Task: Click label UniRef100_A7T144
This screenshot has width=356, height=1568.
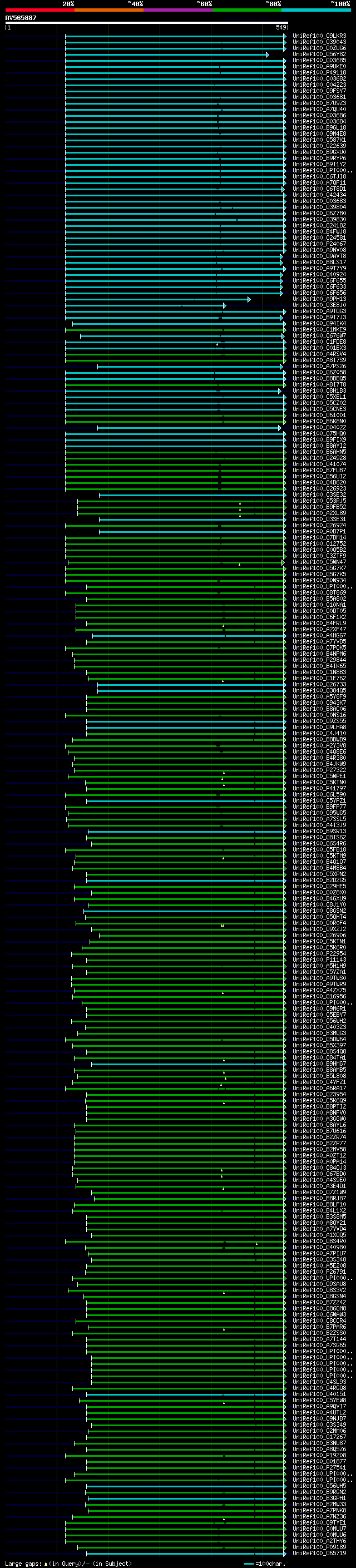Action: pos(319,1339)
